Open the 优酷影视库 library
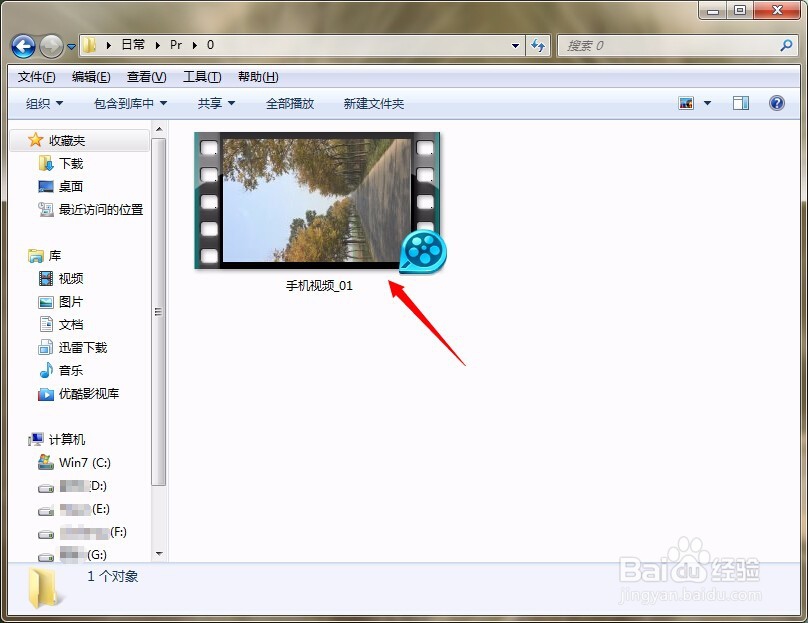 (89, 393)
